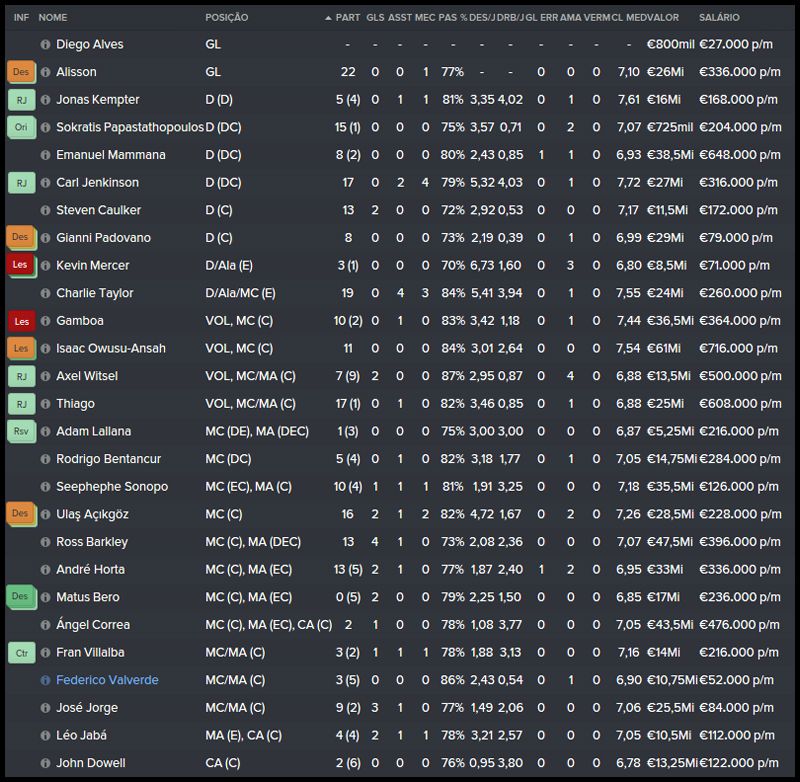The image size is (800, 782).
Task: Click the NOME column header
Action: point(53,18)
